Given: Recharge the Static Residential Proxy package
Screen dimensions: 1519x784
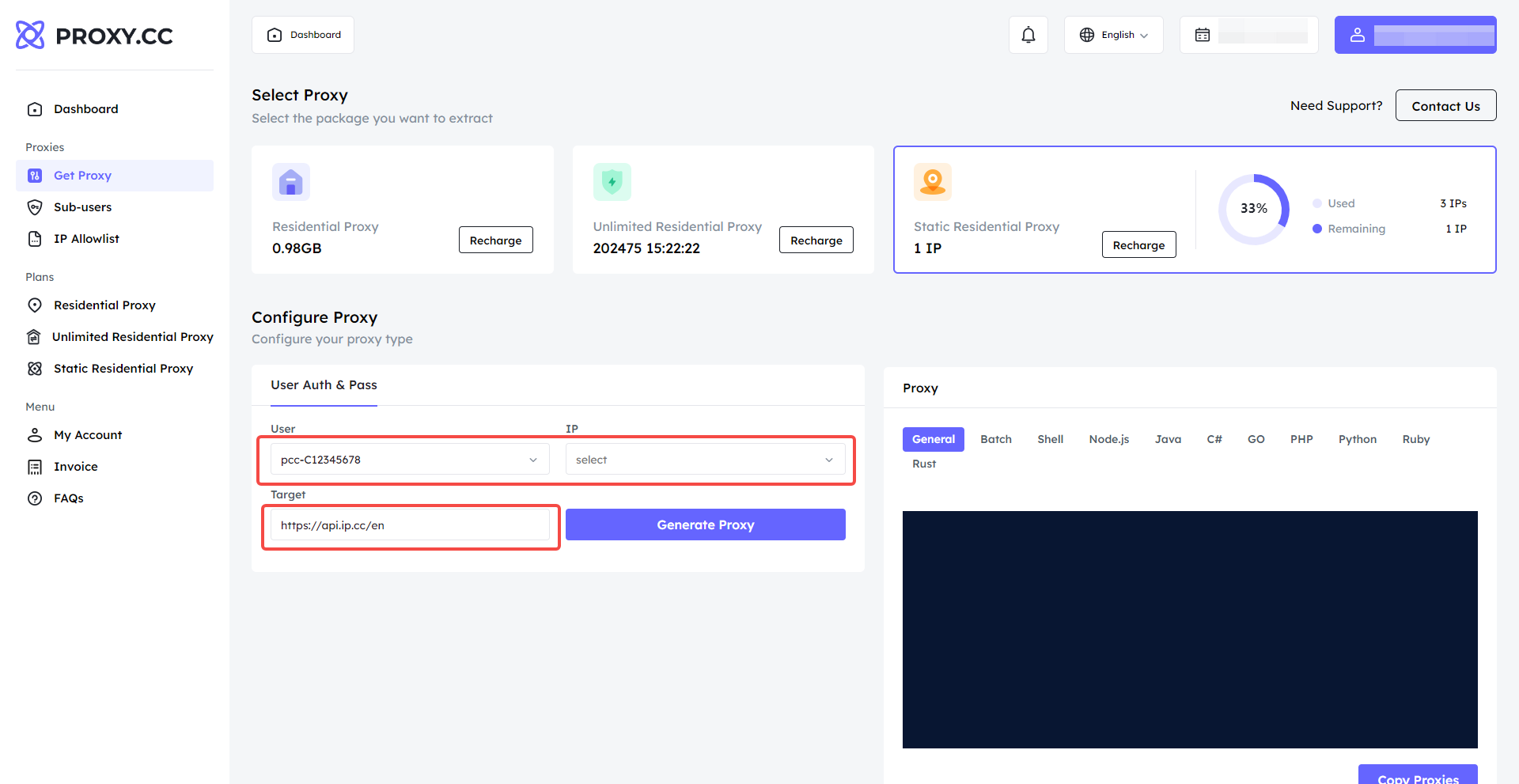Looking at the screenshot, I should coord(1138,245).
